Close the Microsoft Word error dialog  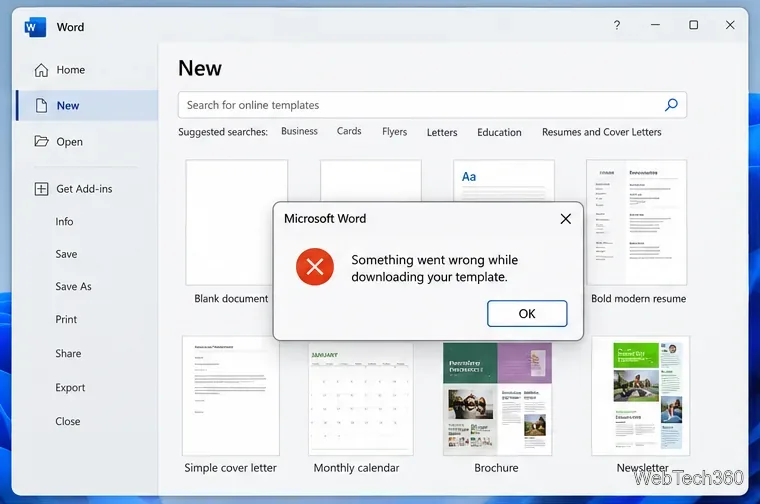pos(566,219)
